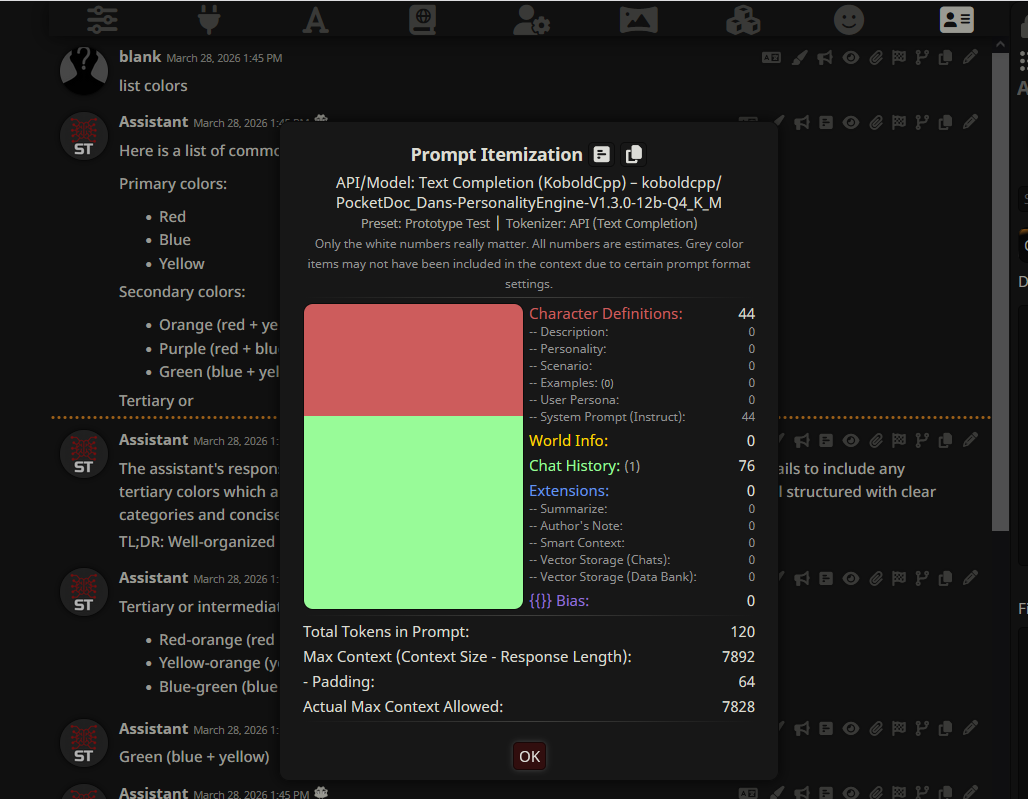Screen dimensions: 1028x799
Task: Checkpoint flag on 'Tertiary or intermediate' message
Action: pos(899,579)
